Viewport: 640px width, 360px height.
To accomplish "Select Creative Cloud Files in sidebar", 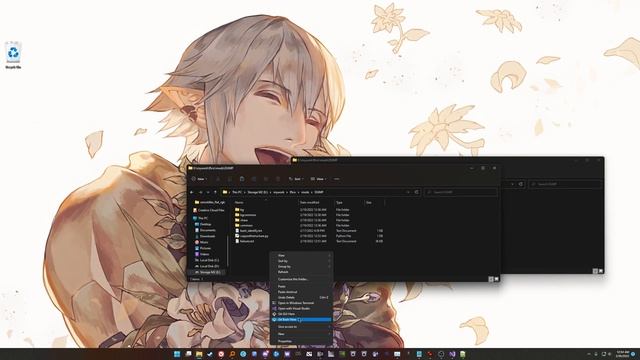I will (209, 210).
